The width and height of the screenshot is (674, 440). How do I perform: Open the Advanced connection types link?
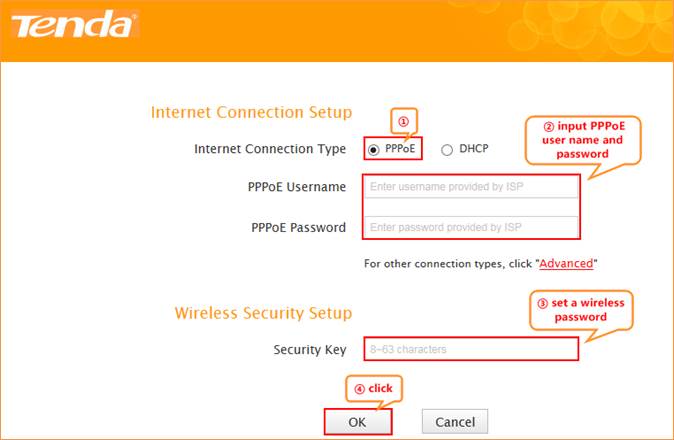coord(566,264)
